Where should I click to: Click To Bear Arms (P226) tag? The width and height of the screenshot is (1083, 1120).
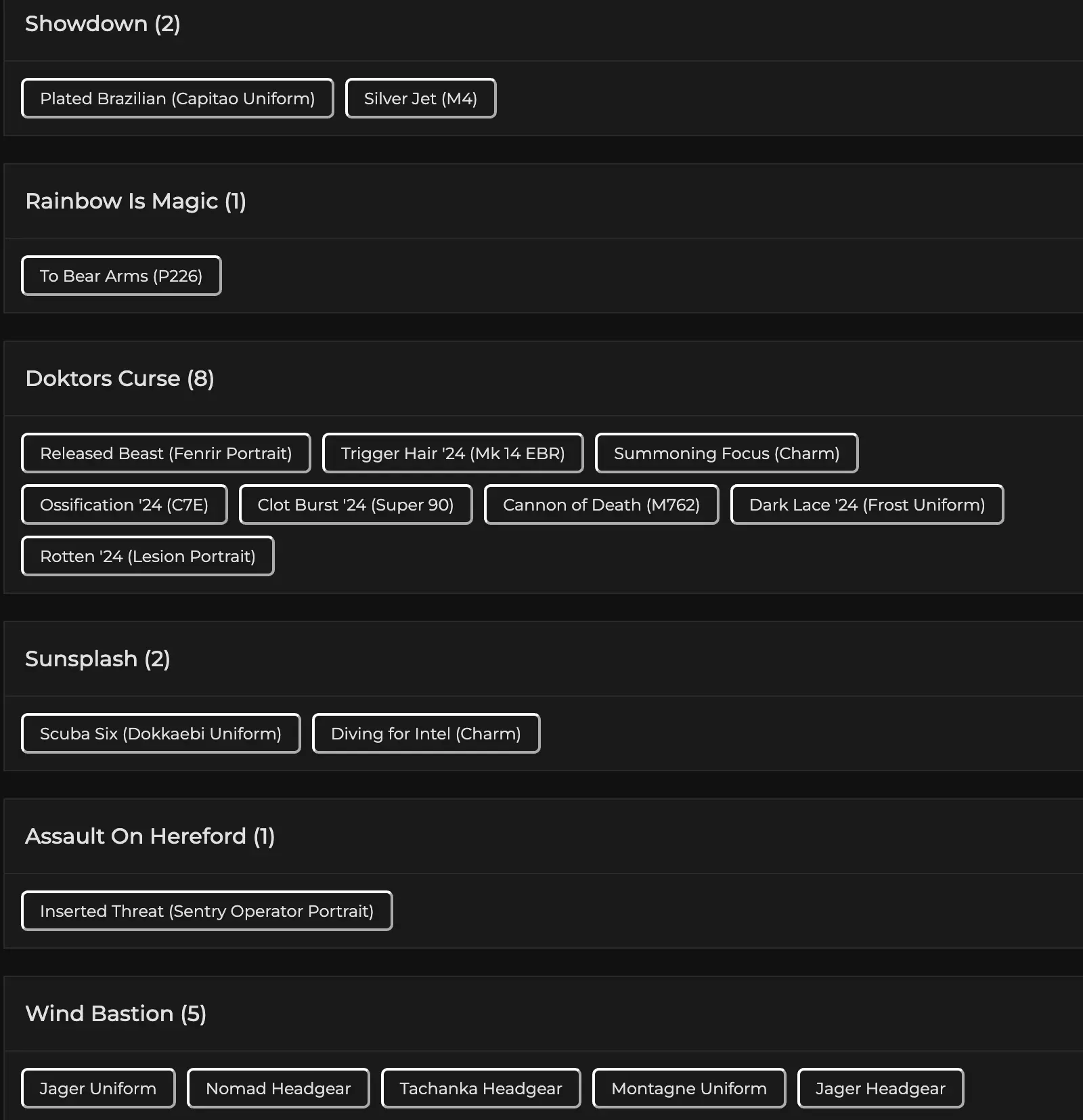pos(121,276)
